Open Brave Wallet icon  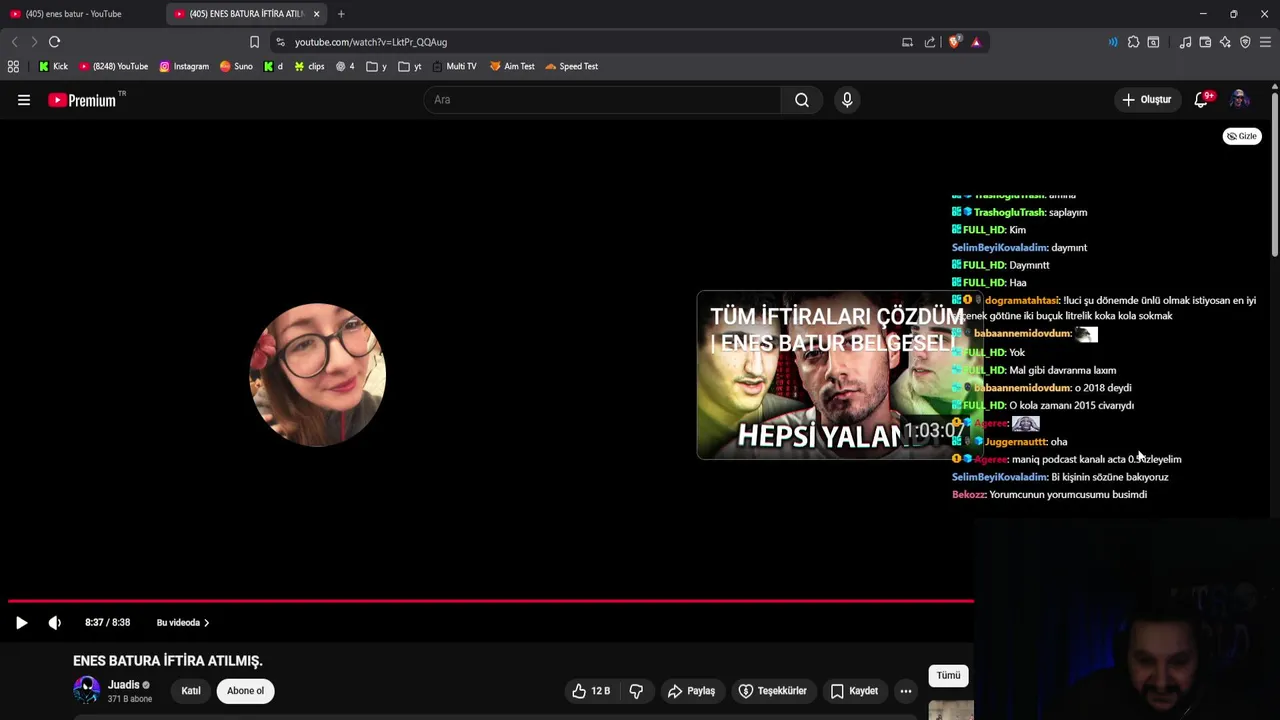click(x=1205, y=42)
